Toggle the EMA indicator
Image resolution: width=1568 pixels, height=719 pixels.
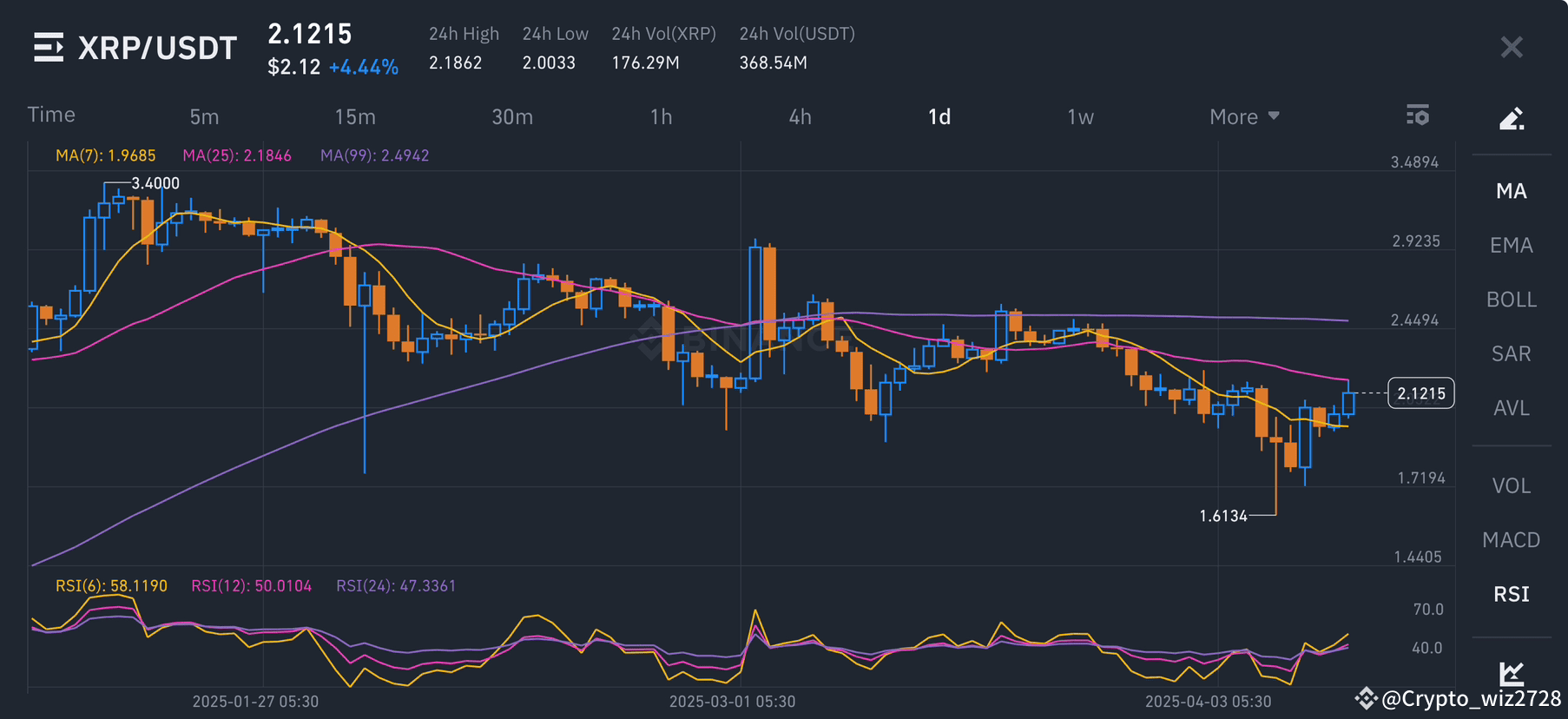tap(1511, 245)
